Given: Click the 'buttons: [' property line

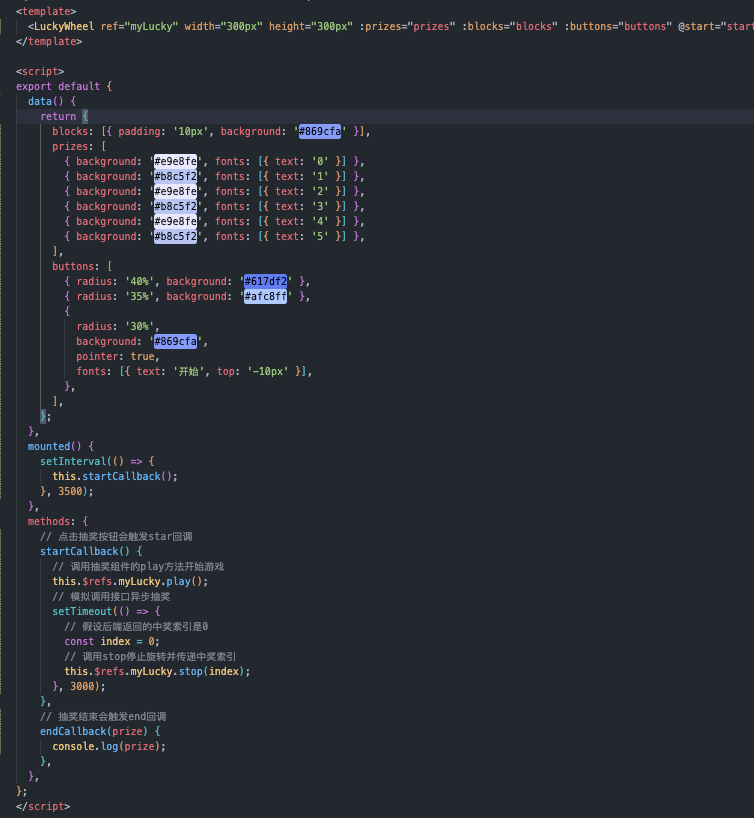Looking at the screenshot, I should [x=82, y=266].
